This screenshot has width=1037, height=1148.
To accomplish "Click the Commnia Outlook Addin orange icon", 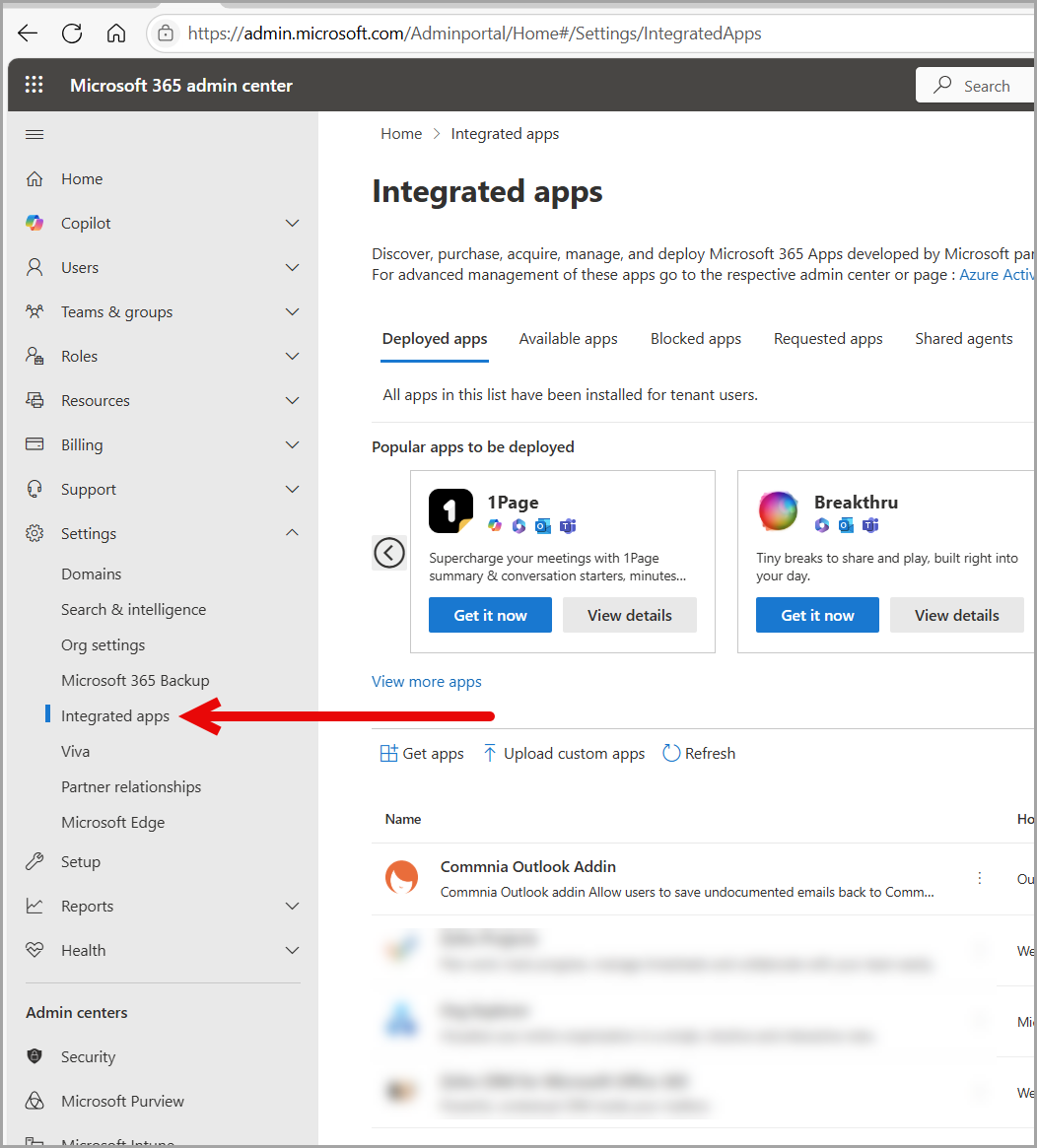I will click(402, 878).
